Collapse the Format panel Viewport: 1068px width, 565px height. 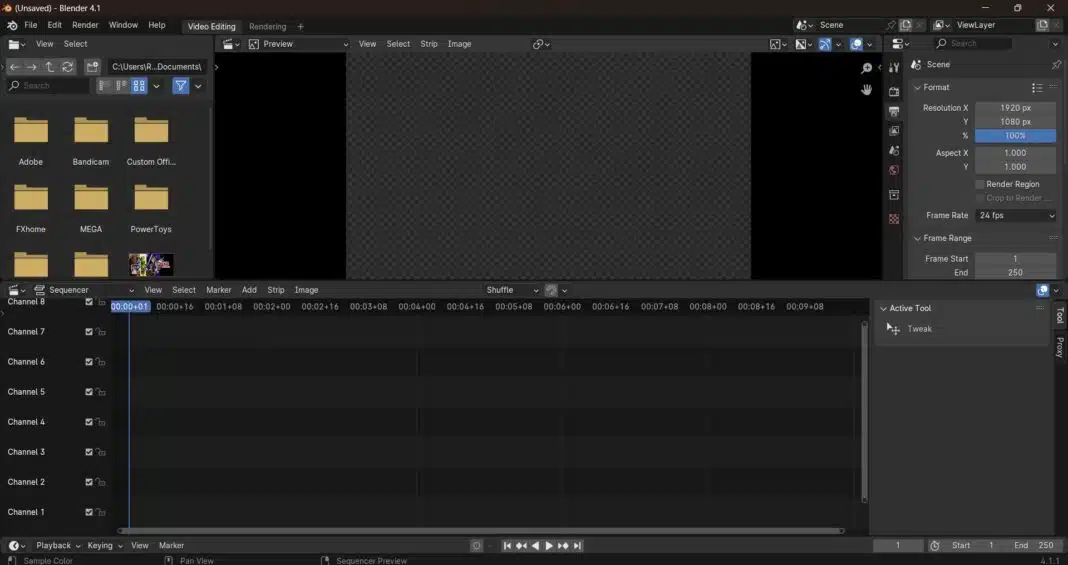point(917,87)
